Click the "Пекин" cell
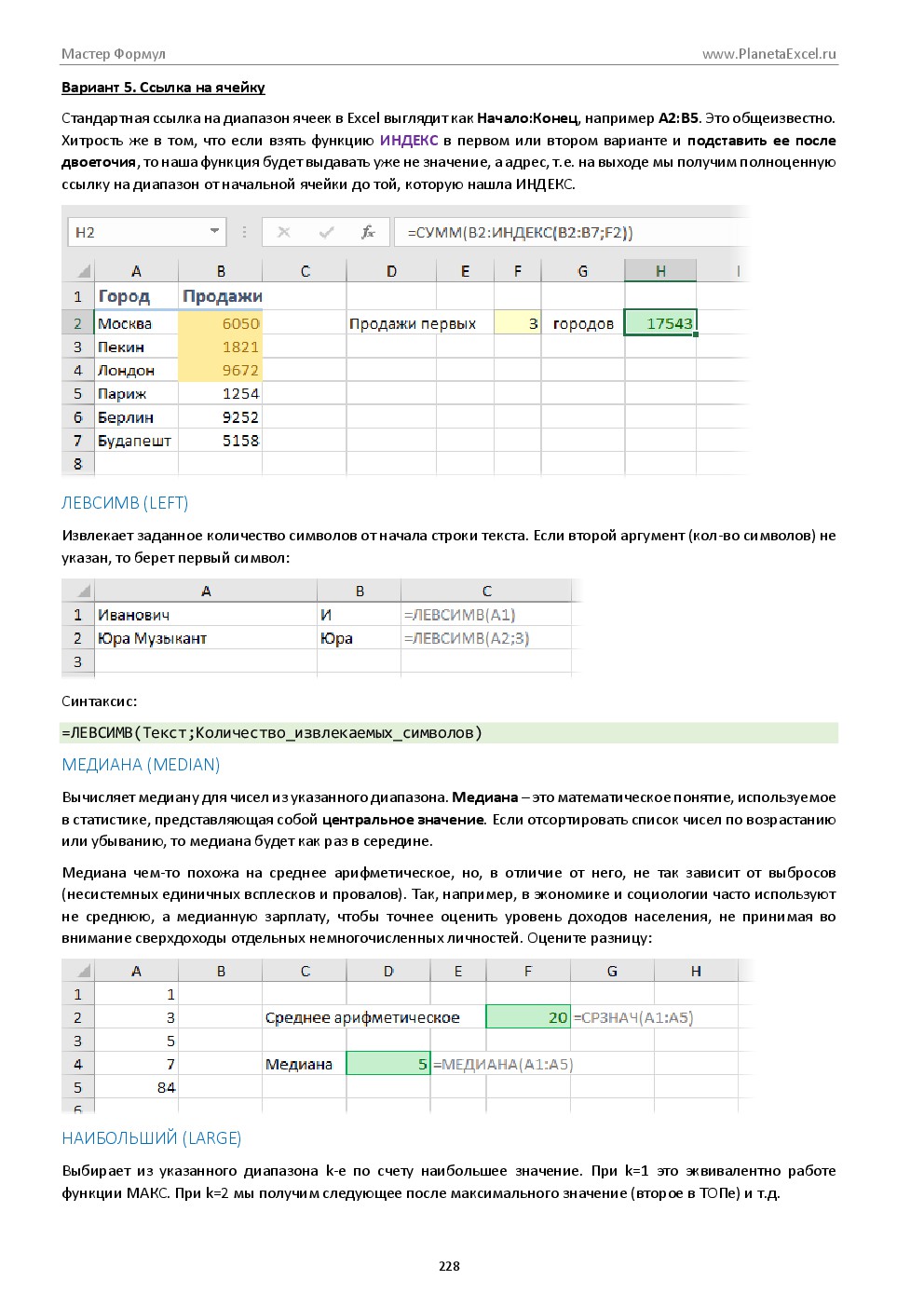This screenshot has height=1307, width=924. point(136,347)
